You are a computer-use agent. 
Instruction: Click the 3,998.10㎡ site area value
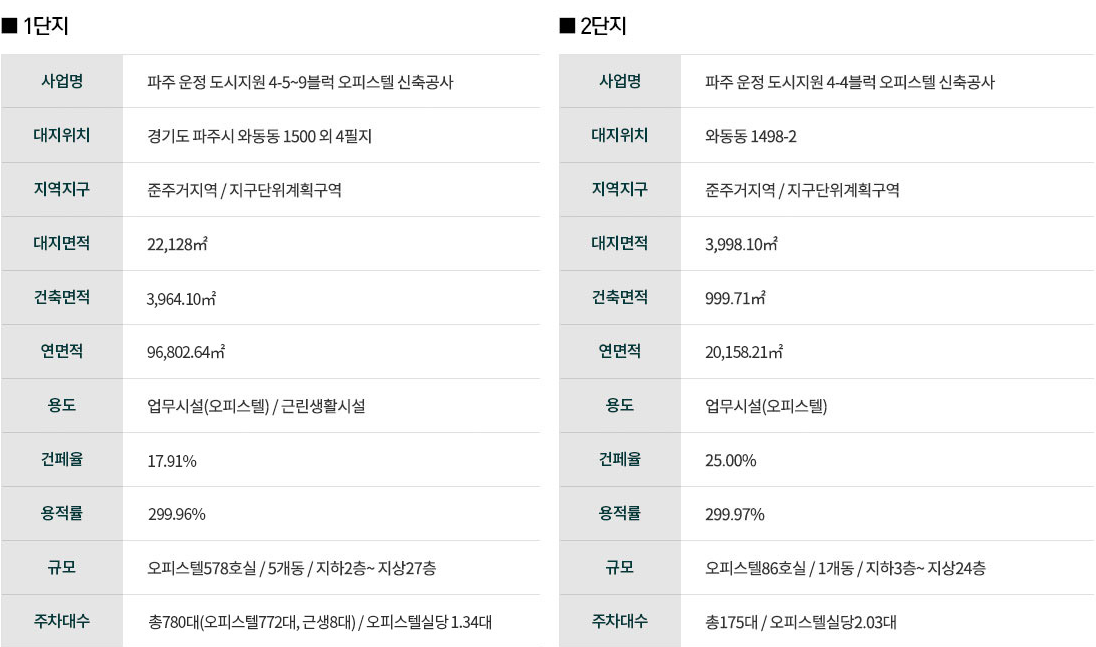click(741, 244)
